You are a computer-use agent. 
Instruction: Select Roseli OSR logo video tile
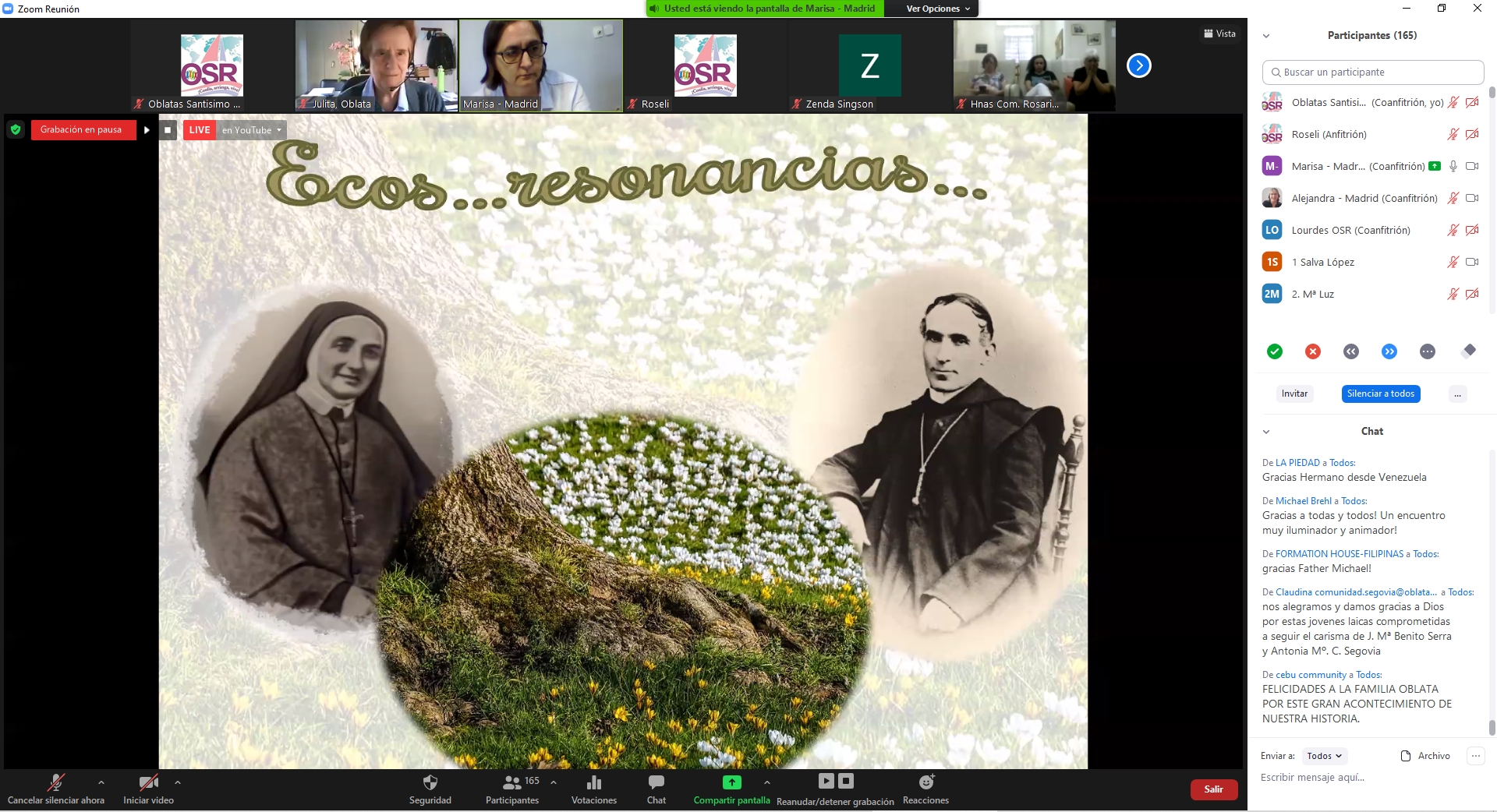pyautogui.click(x=706, y=65)
